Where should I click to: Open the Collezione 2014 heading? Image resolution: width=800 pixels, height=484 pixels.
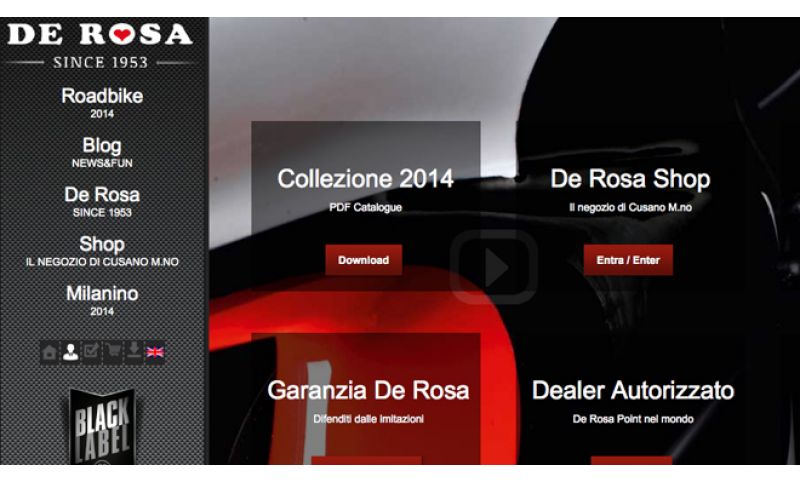(365, 179)
